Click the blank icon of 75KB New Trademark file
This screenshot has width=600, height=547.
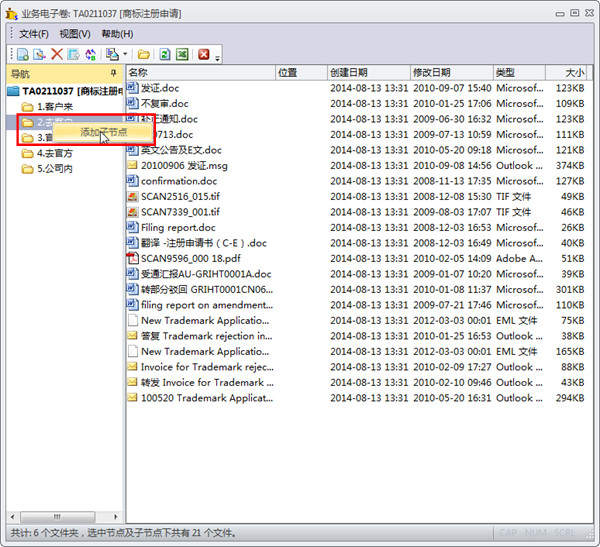(x=132, y=320)
